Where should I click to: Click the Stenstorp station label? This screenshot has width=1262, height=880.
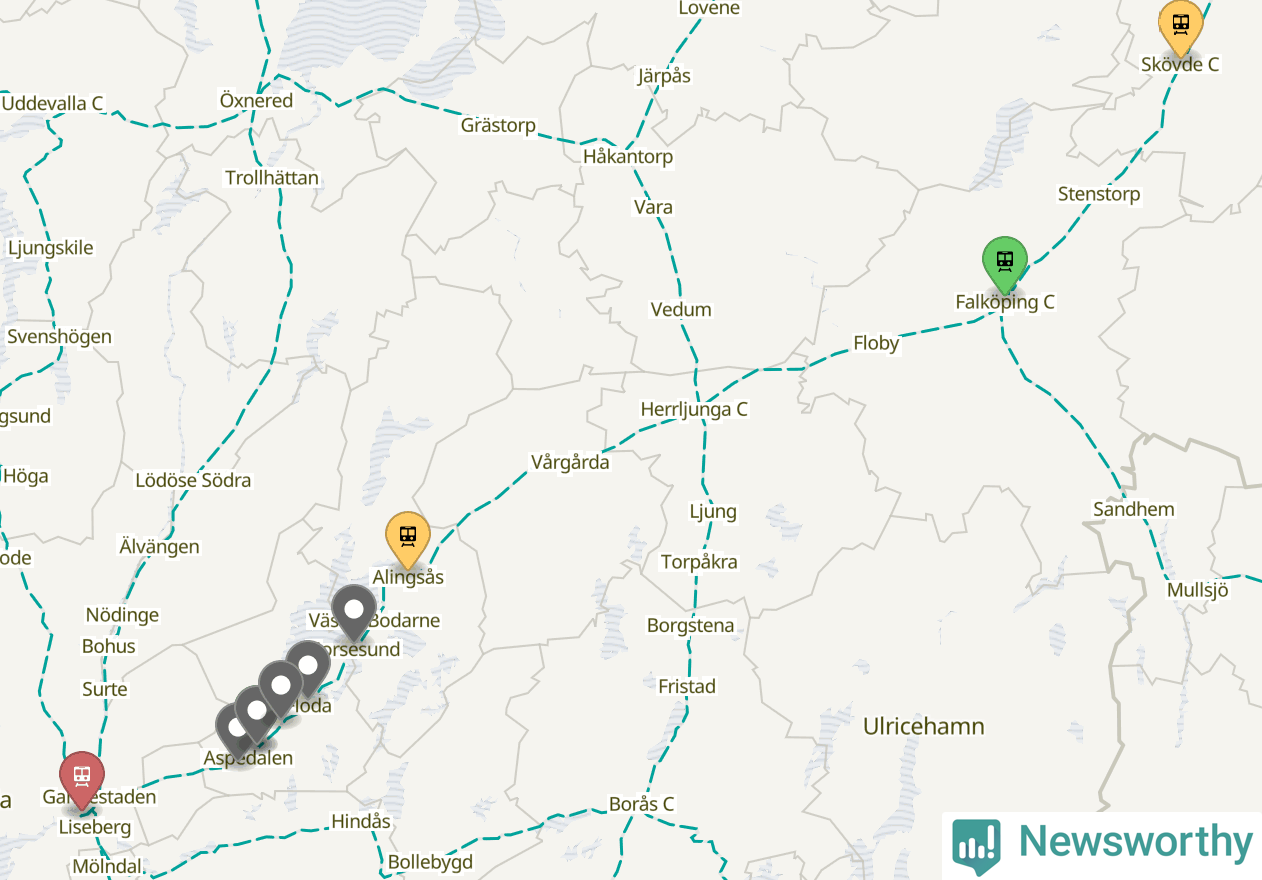(1099, 194)
